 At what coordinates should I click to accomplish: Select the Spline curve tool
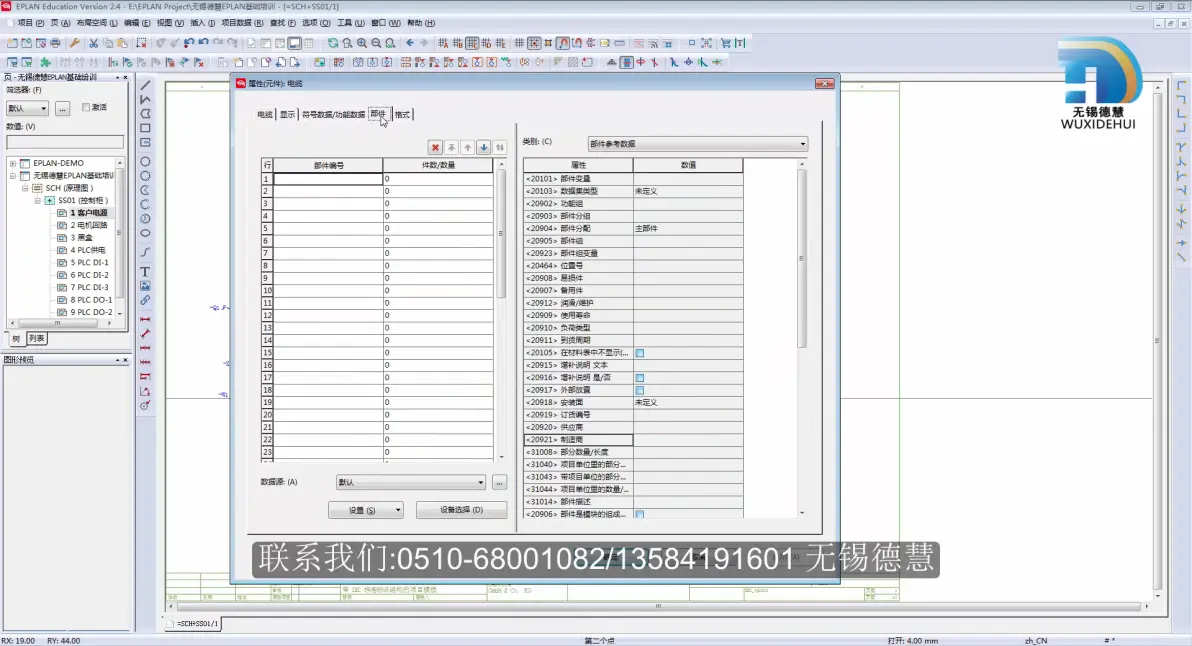[x=145, y=252]
